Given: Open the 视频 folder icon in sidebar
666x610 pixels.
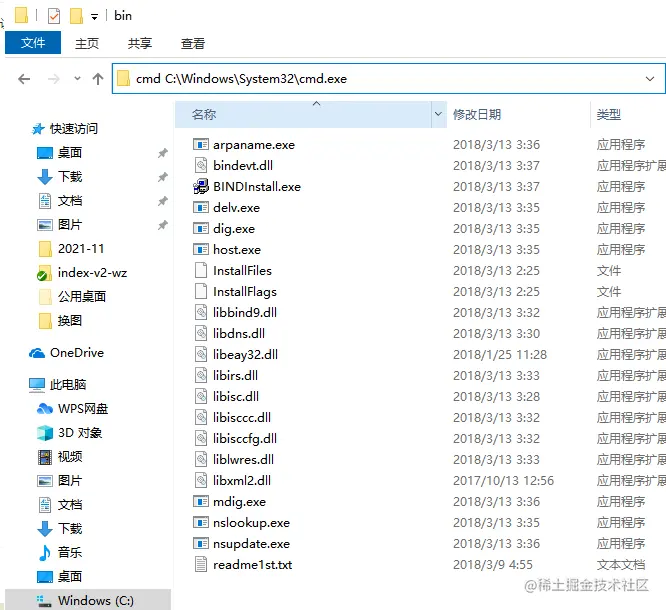Looking at the screenshot, I should (45, 457).
